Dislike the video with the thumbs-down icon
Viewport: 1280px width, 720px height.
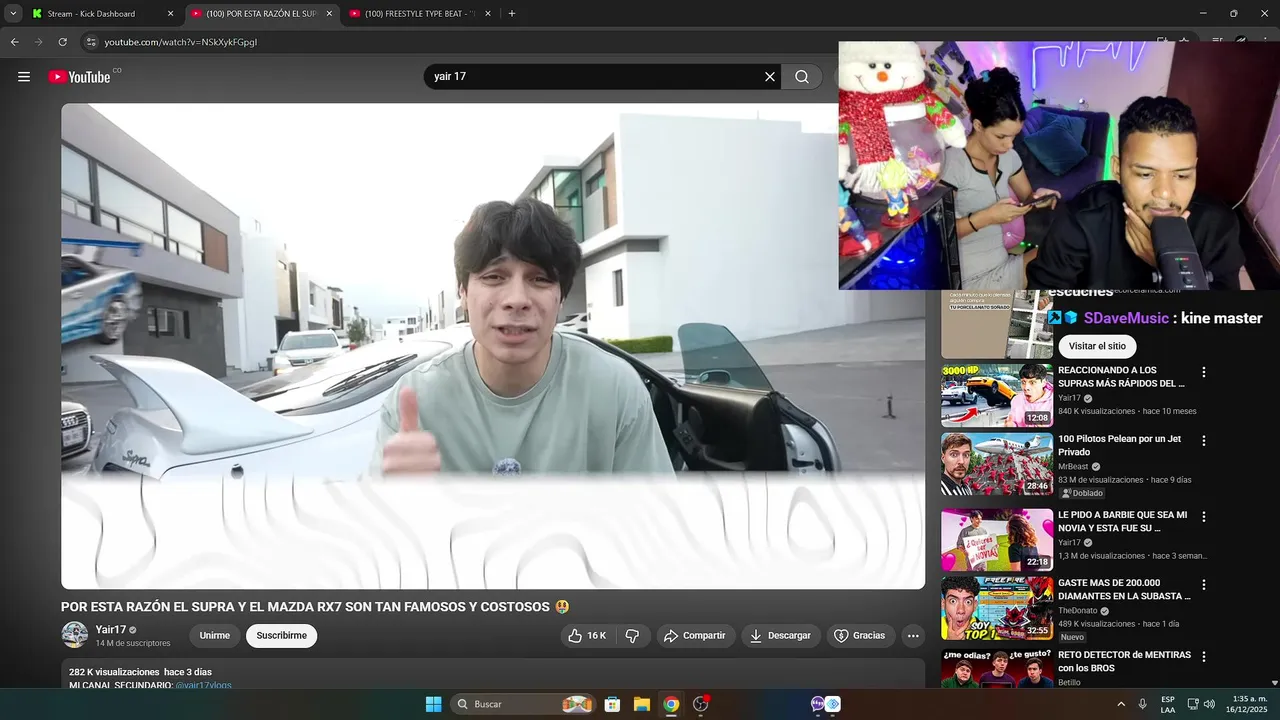632,636
